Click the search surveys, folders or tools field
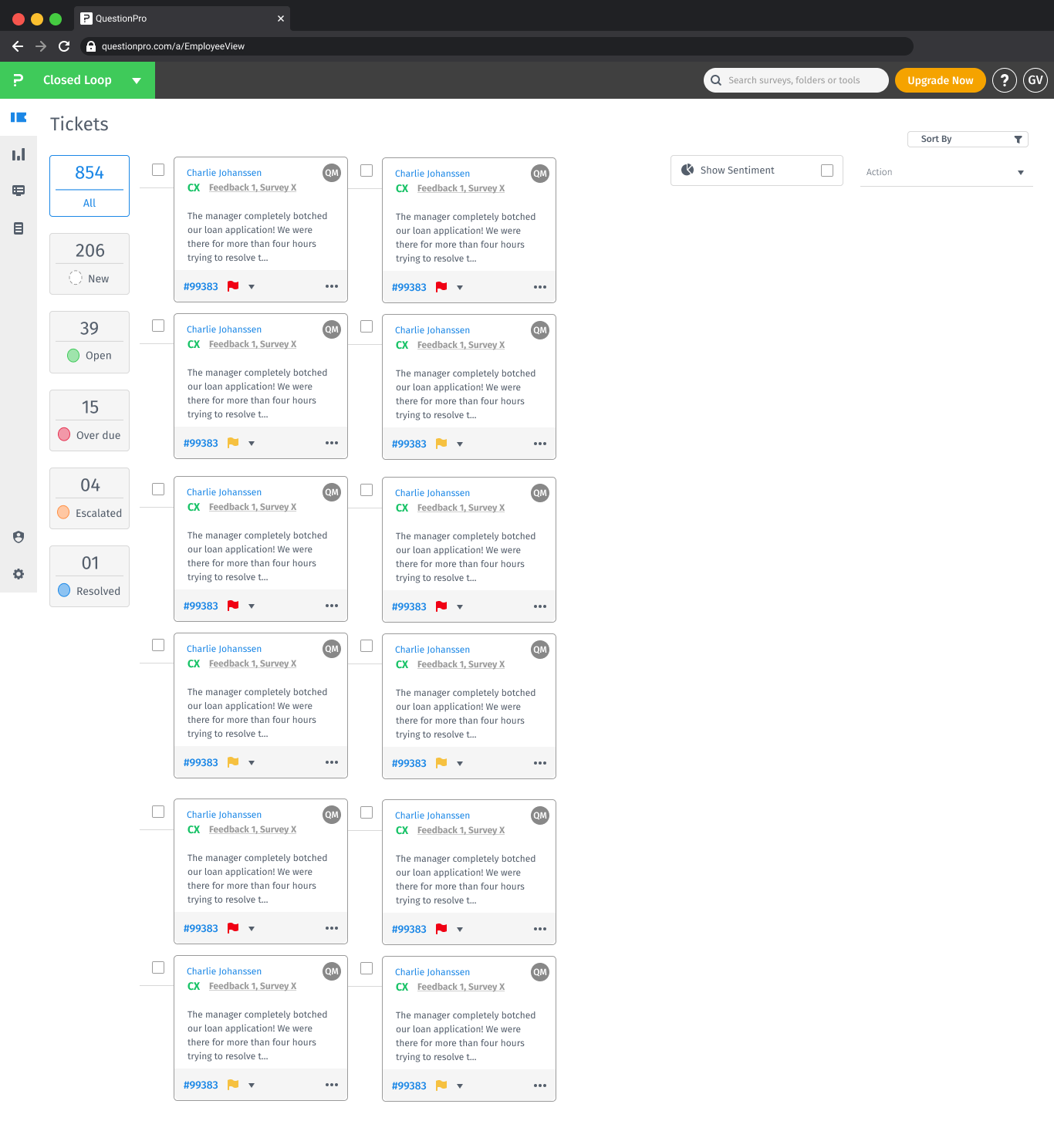Viewport: 1054px width, 1148px height. tap(796, 80)
